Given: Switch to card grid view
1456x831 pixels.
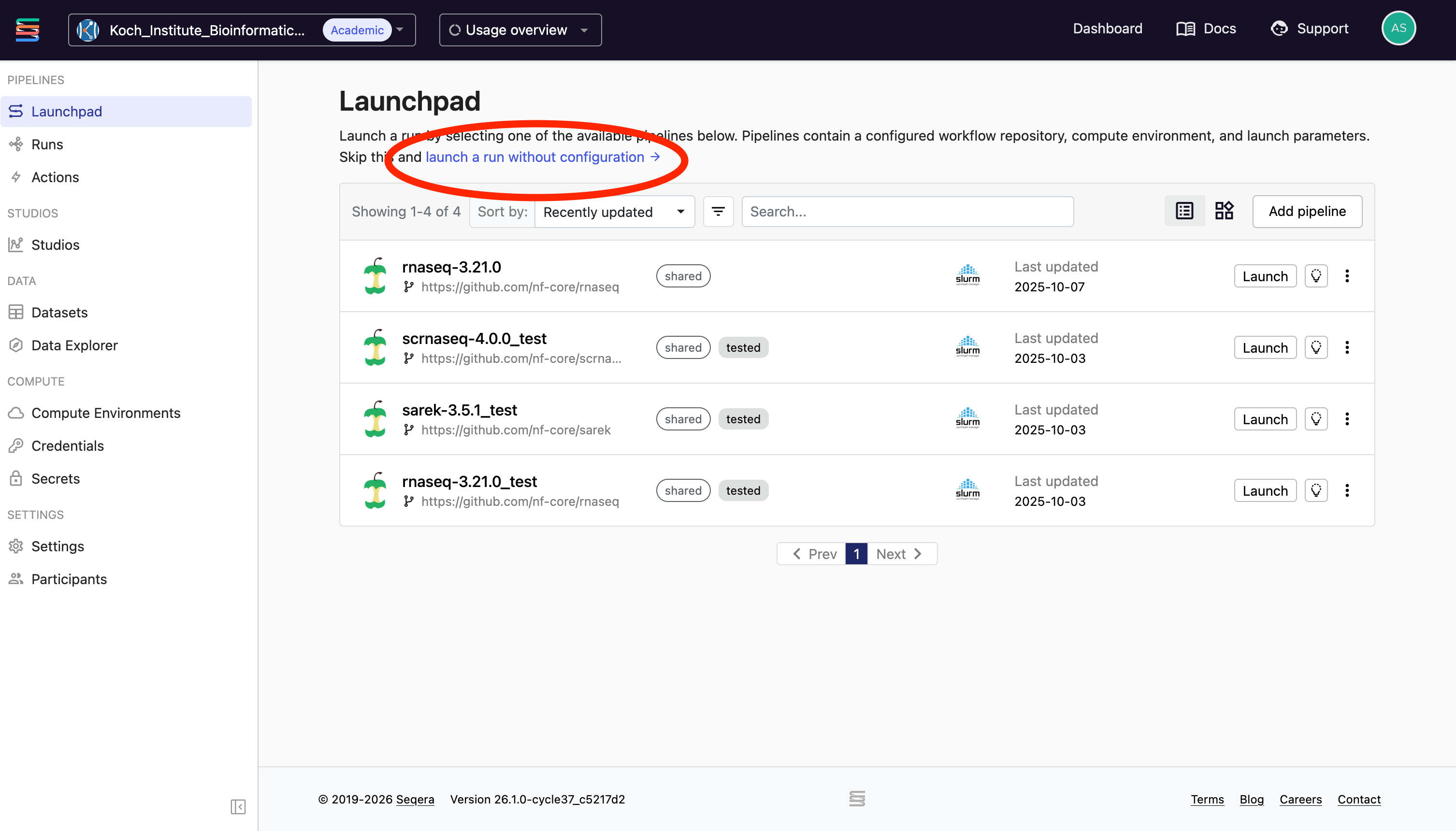Looking at the screenshot, I should (x=1224, y=211).
